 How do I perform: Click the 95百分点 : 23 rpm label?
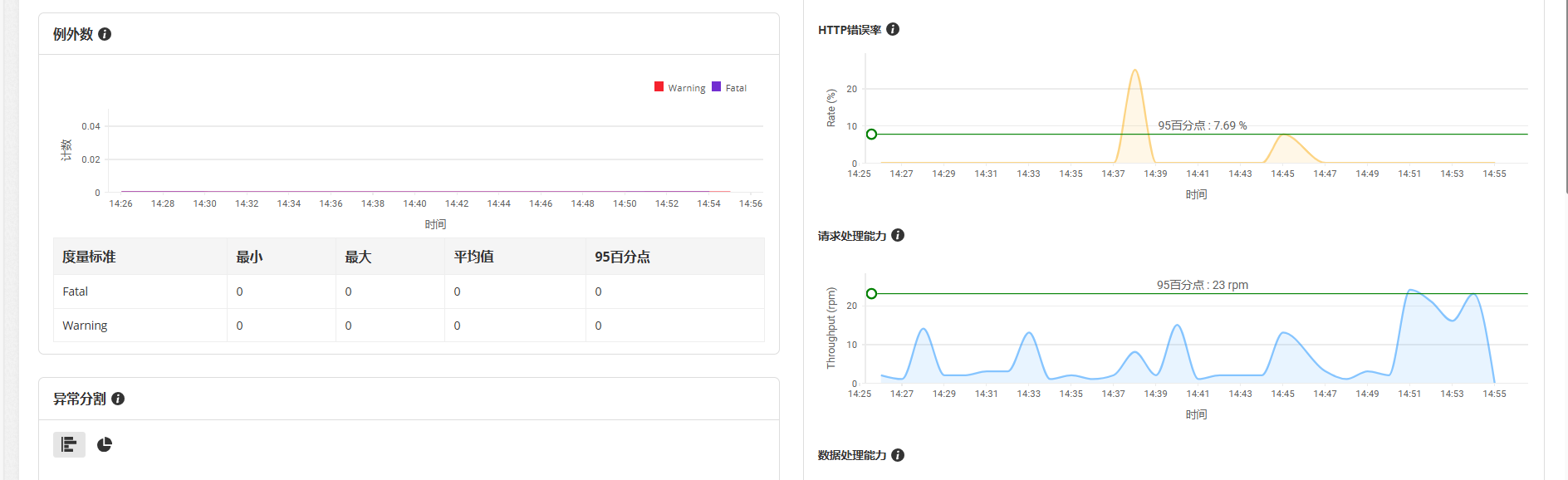[1203, 285]
